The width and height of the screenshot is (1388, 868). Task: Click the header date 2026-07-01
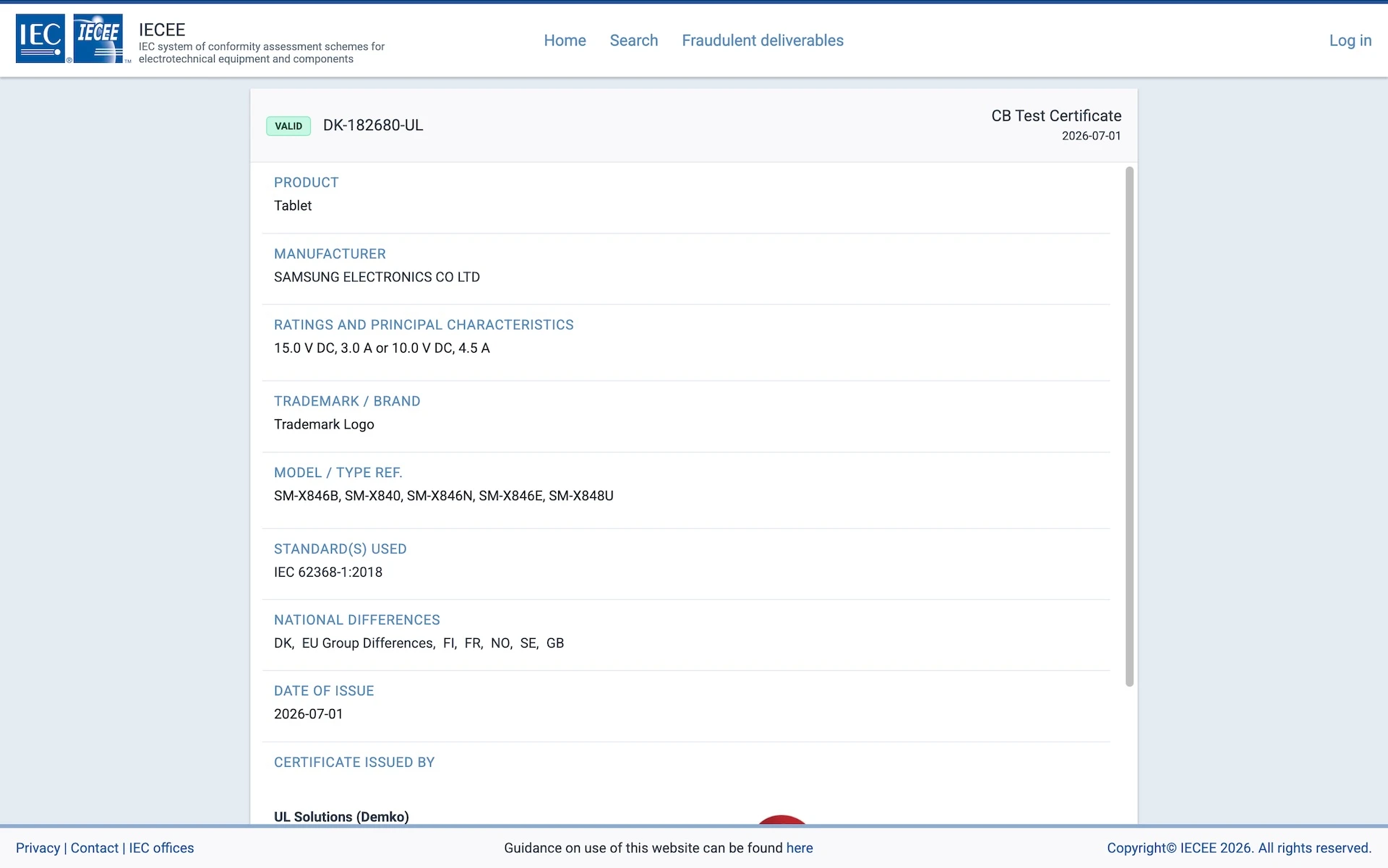pyautogui.click(x=1091, y=136)
